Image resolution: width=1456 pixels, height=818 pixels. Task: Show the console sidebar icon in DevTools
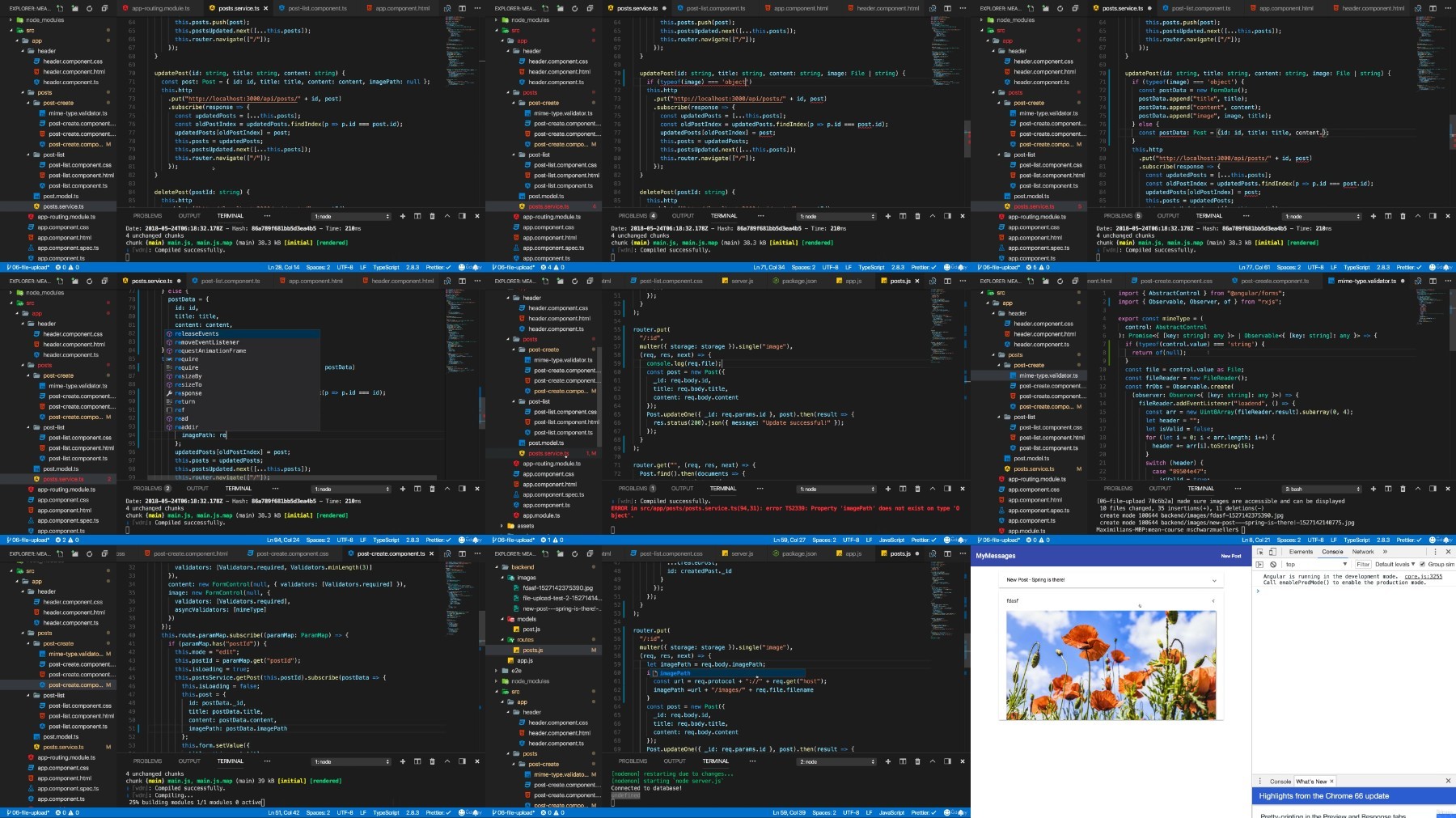pos(1259,564)
